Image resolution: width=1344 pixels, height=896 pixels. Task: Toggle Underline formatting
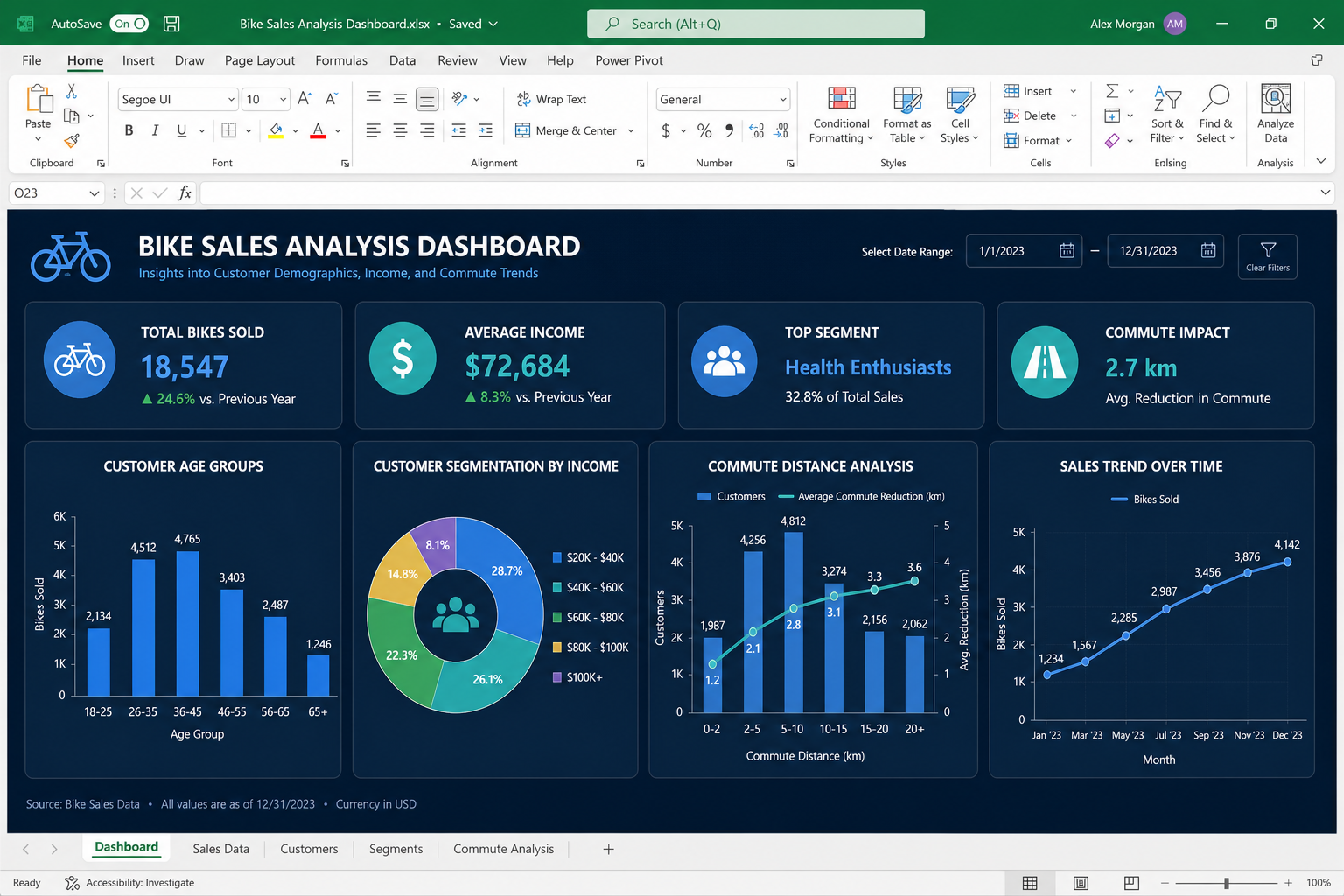(x=181, y=130)
